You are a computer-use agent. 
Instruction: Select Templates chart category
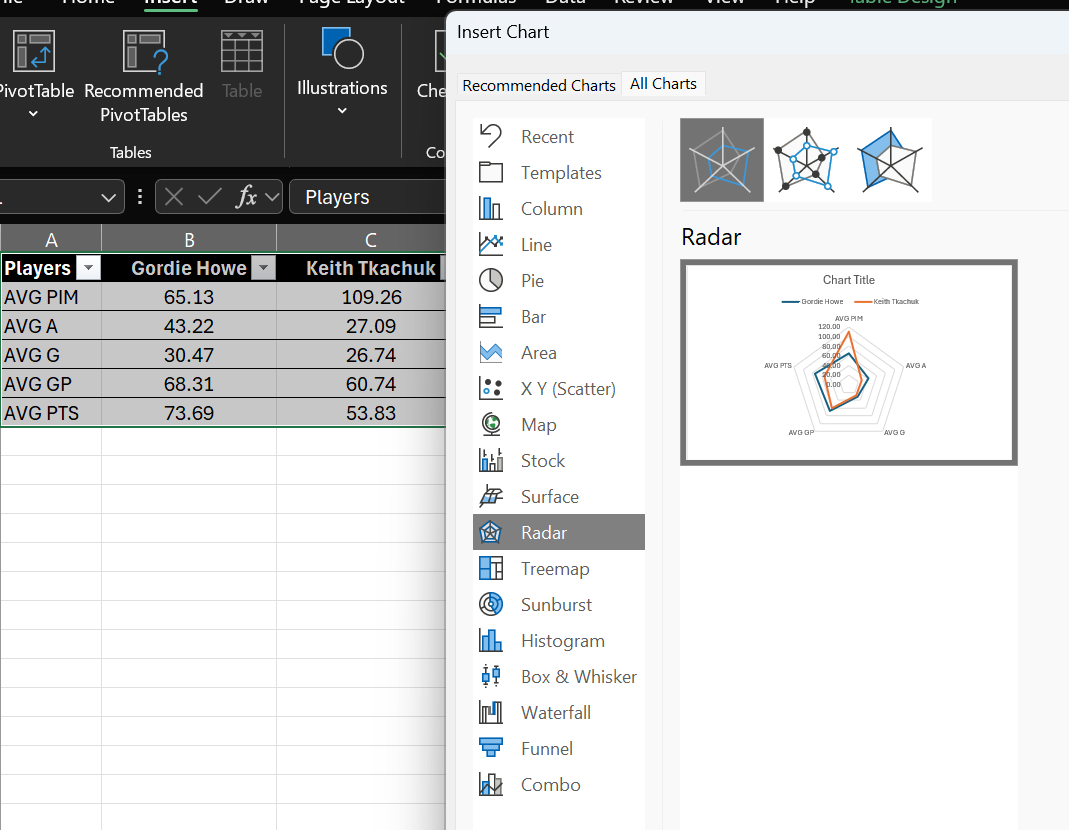click(x=558, y=173)
